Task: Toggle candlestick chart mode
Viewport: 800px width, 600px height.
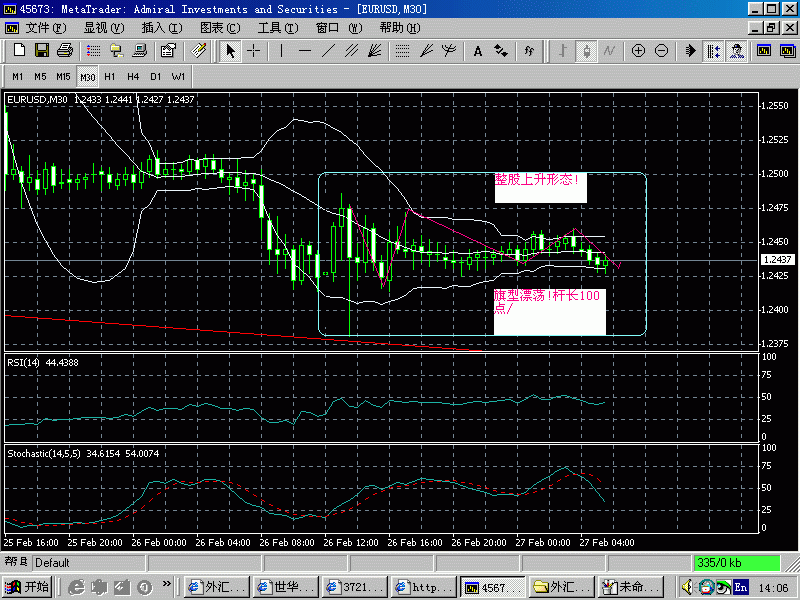Action: tap(586, 51)
